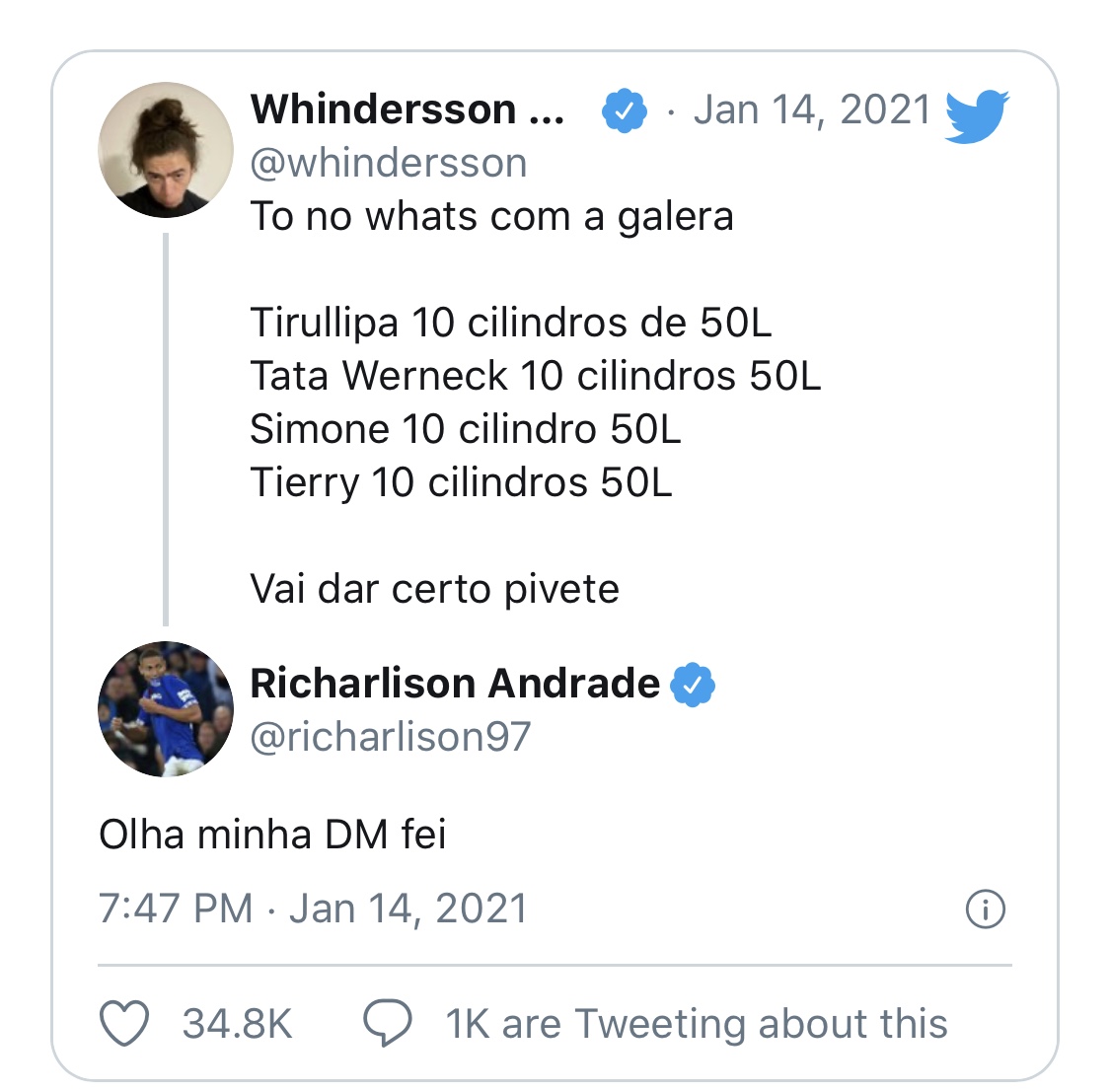1110x1092 pixels.
Task: Click the 'To no whats com a galera' text
Action: [x=492, y=217]
